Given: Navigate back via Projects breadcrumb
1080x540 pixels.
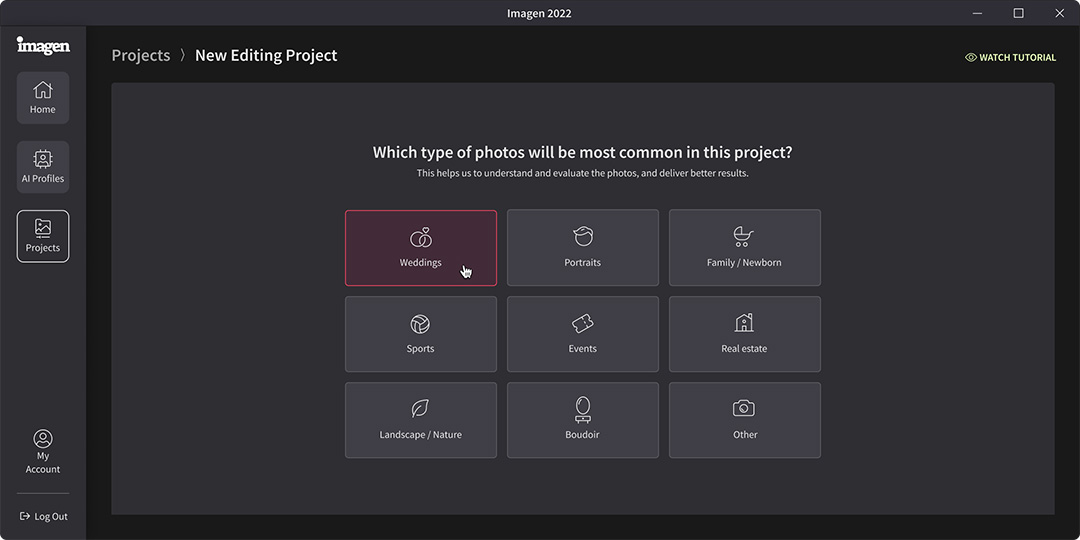Looking at the screenshot, I should click(x=141, y=55).
